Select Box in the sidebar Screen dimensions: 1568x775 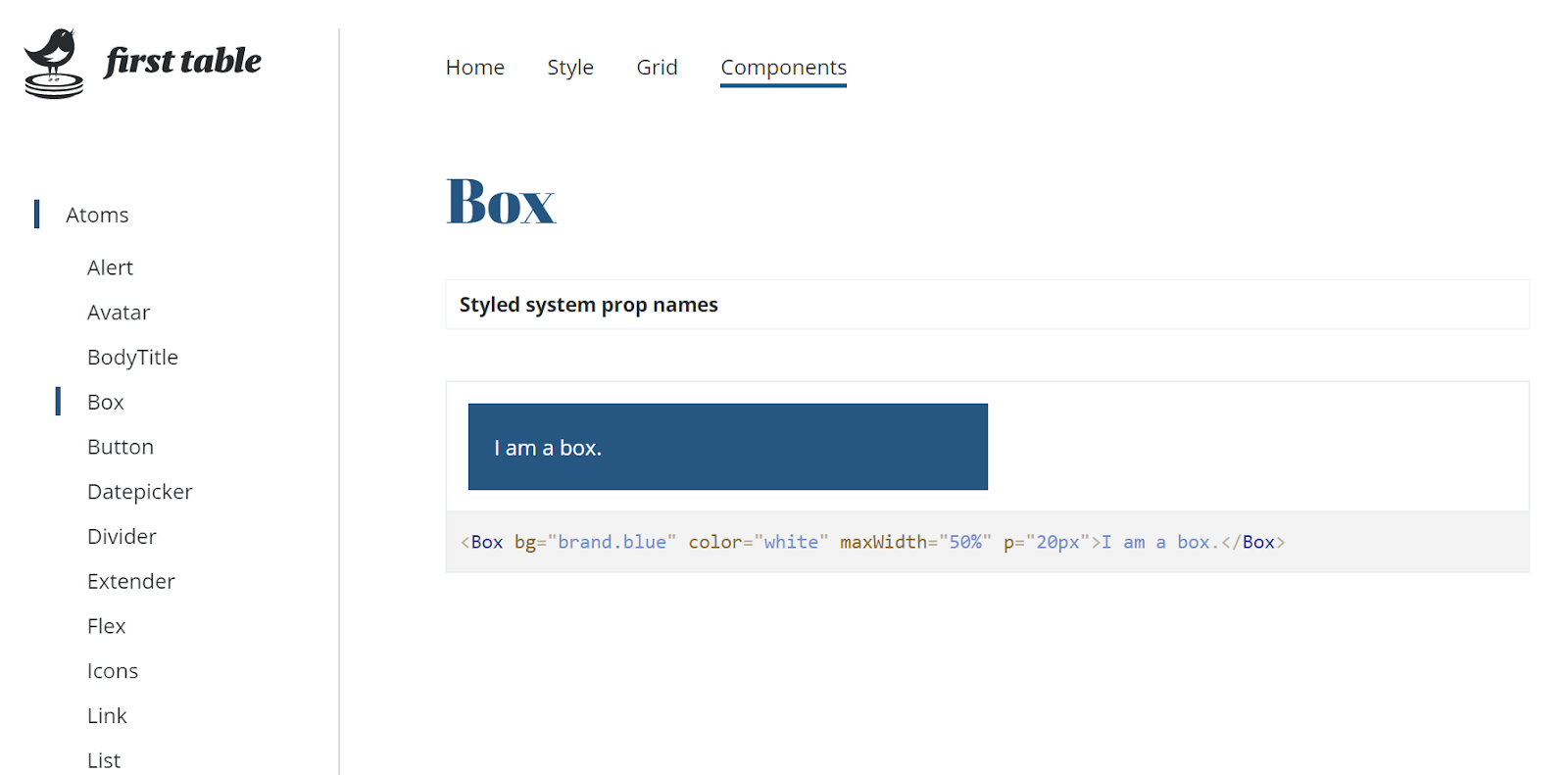pos(105,402)
